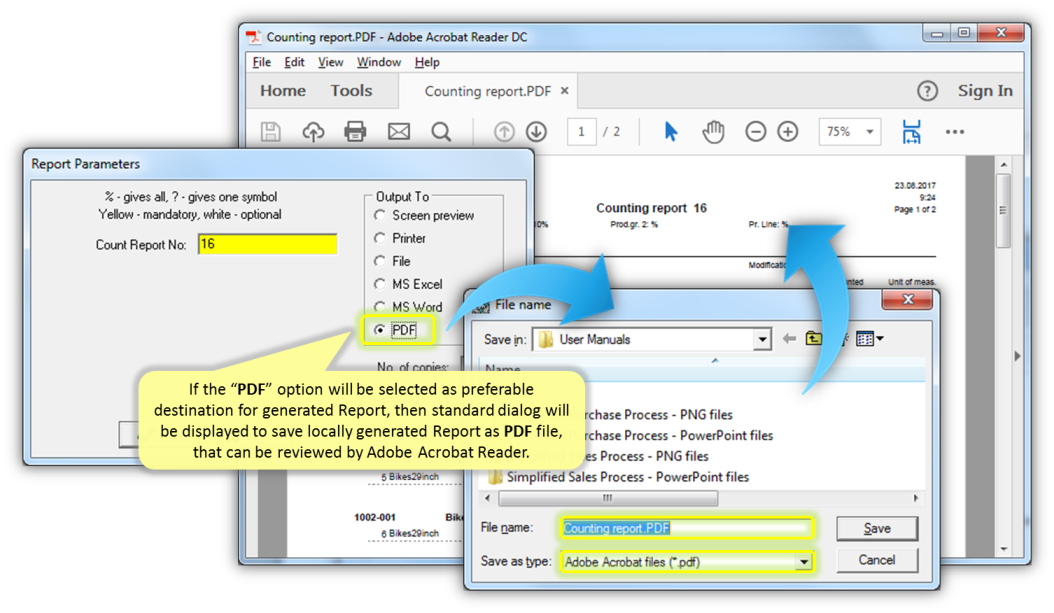The width and height of the screenshot is (1054, 613).
Task: Click the Up One Level folder icon
Action: (813, 338)
